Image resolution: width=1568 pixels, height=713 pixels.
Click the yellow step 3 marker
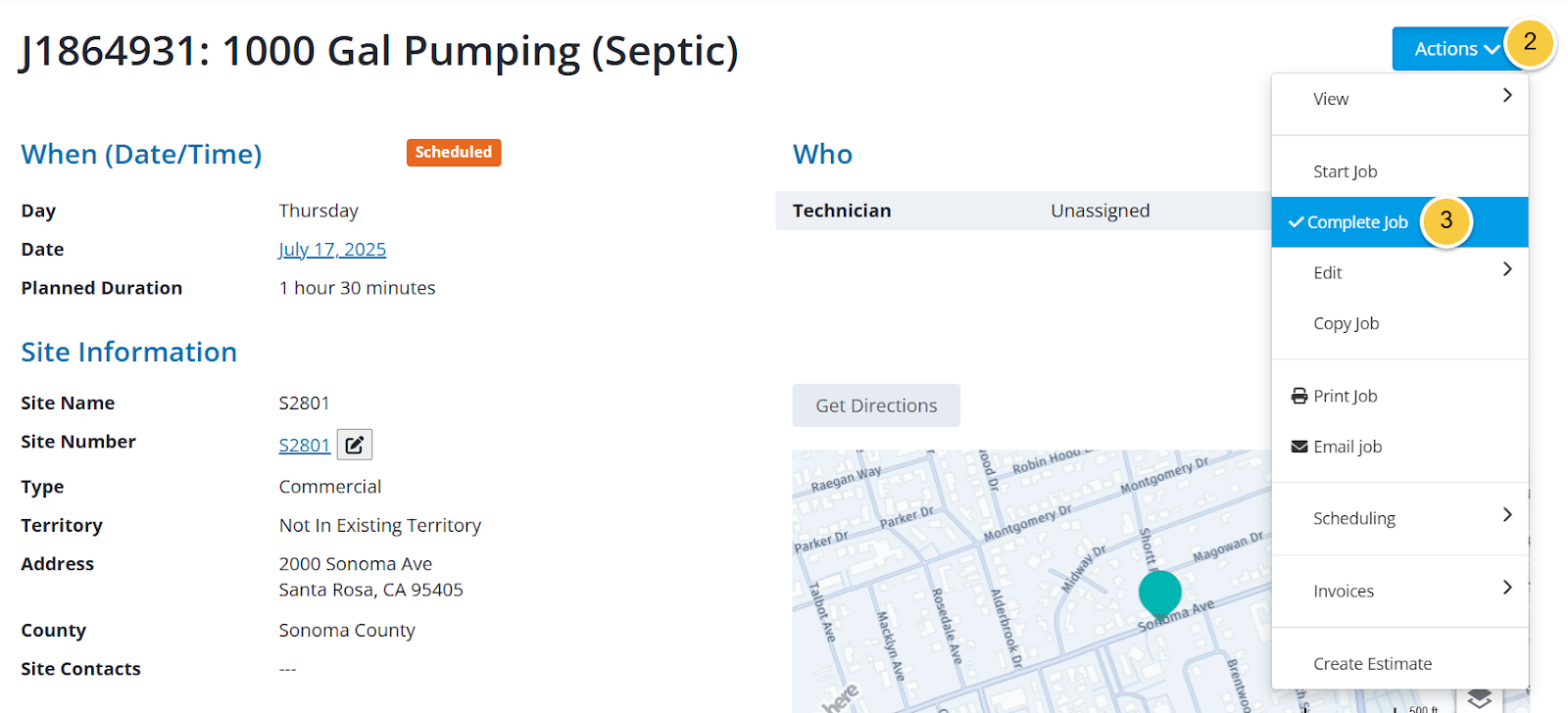1445,220
